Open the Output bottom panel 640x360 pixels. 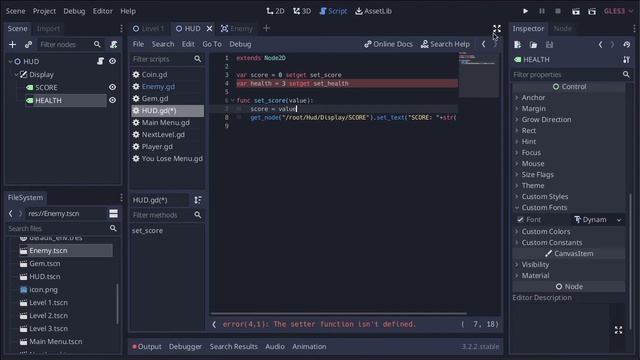(x=147, y=347)
